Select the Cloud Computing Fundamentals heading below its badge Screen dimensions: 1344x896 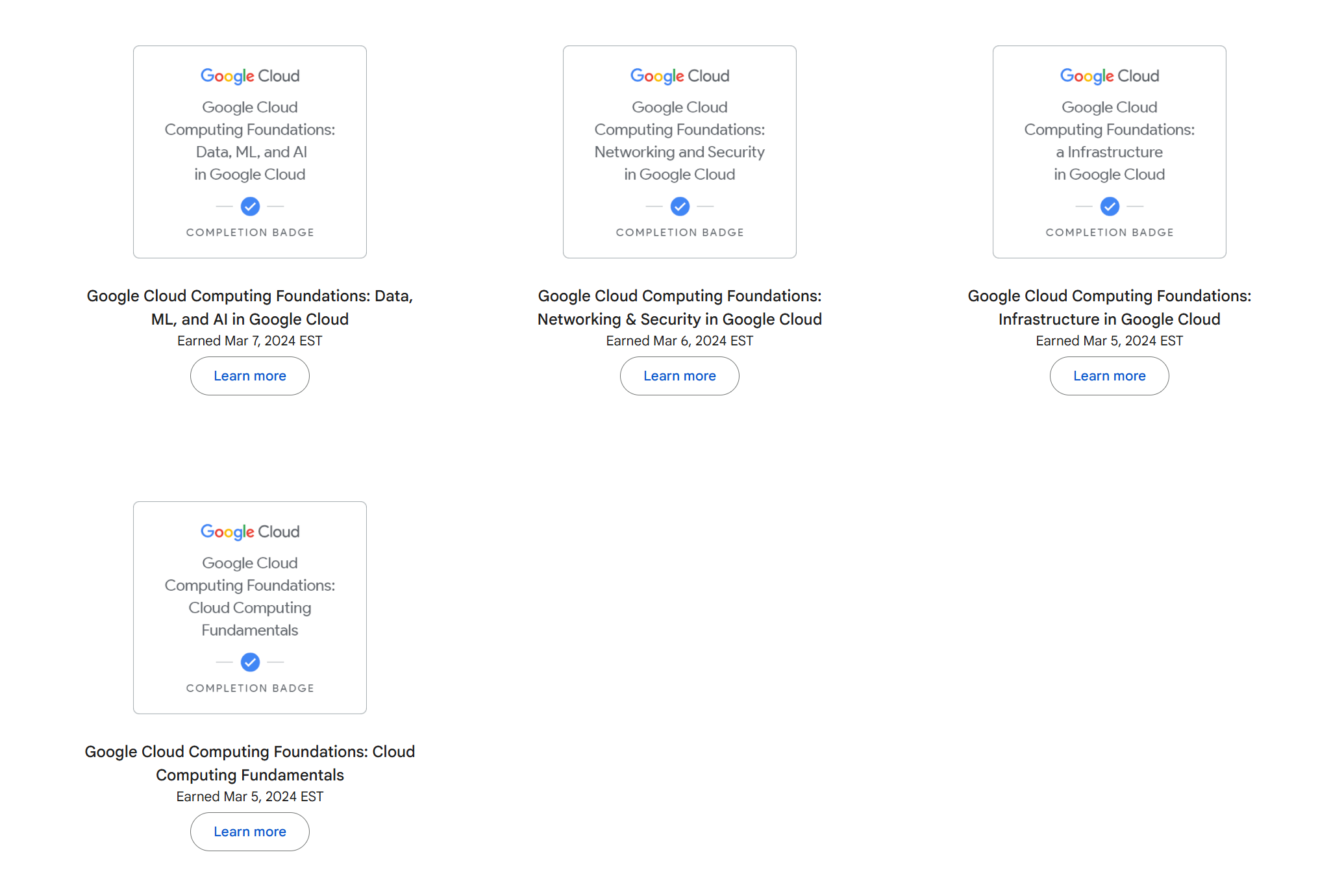pos(250,763)
